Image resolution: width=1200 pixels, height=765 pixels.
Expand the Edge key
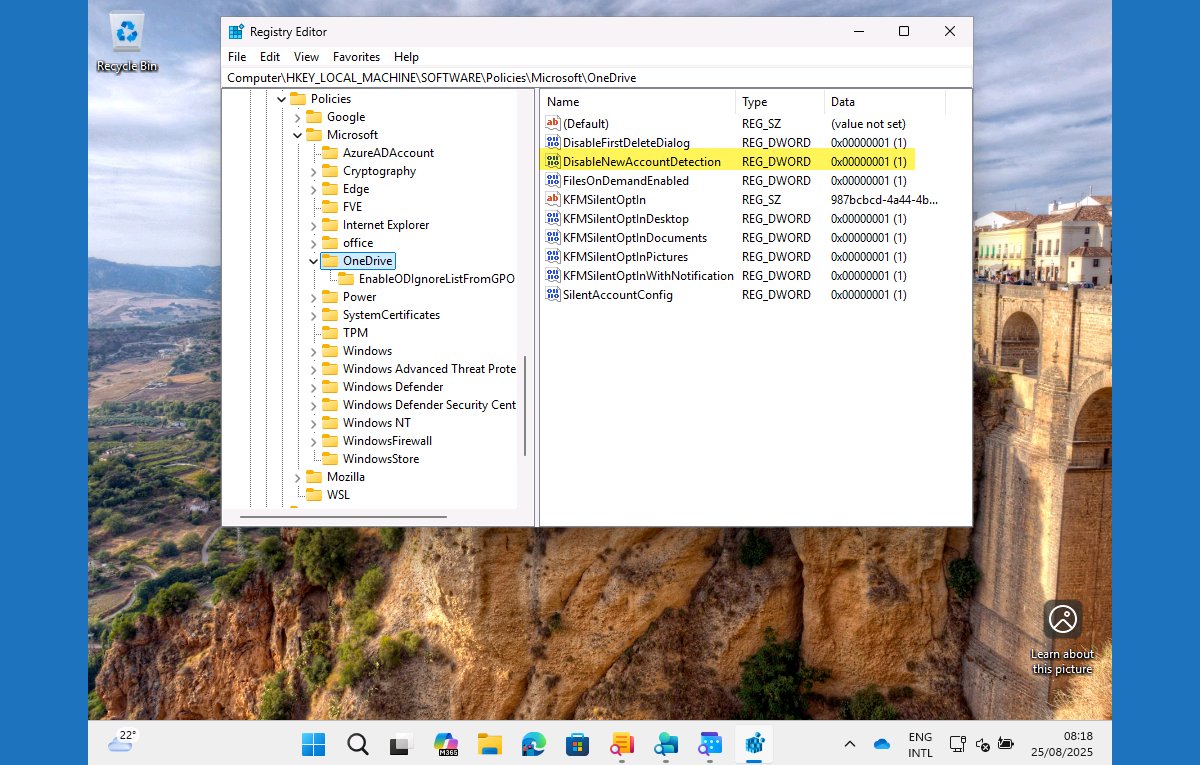[x=313, y=189]
